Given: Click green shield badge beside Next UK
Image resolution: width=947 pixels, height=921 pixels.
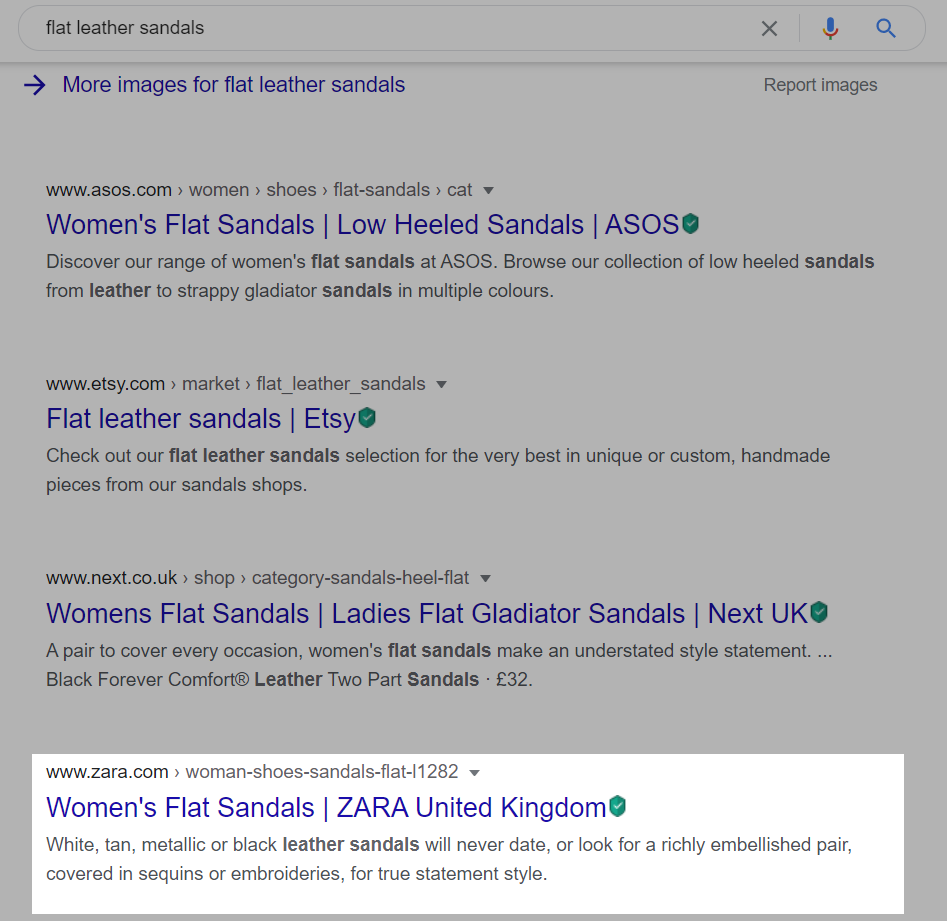Looking at the screenshot, I should tap(819, 612).
